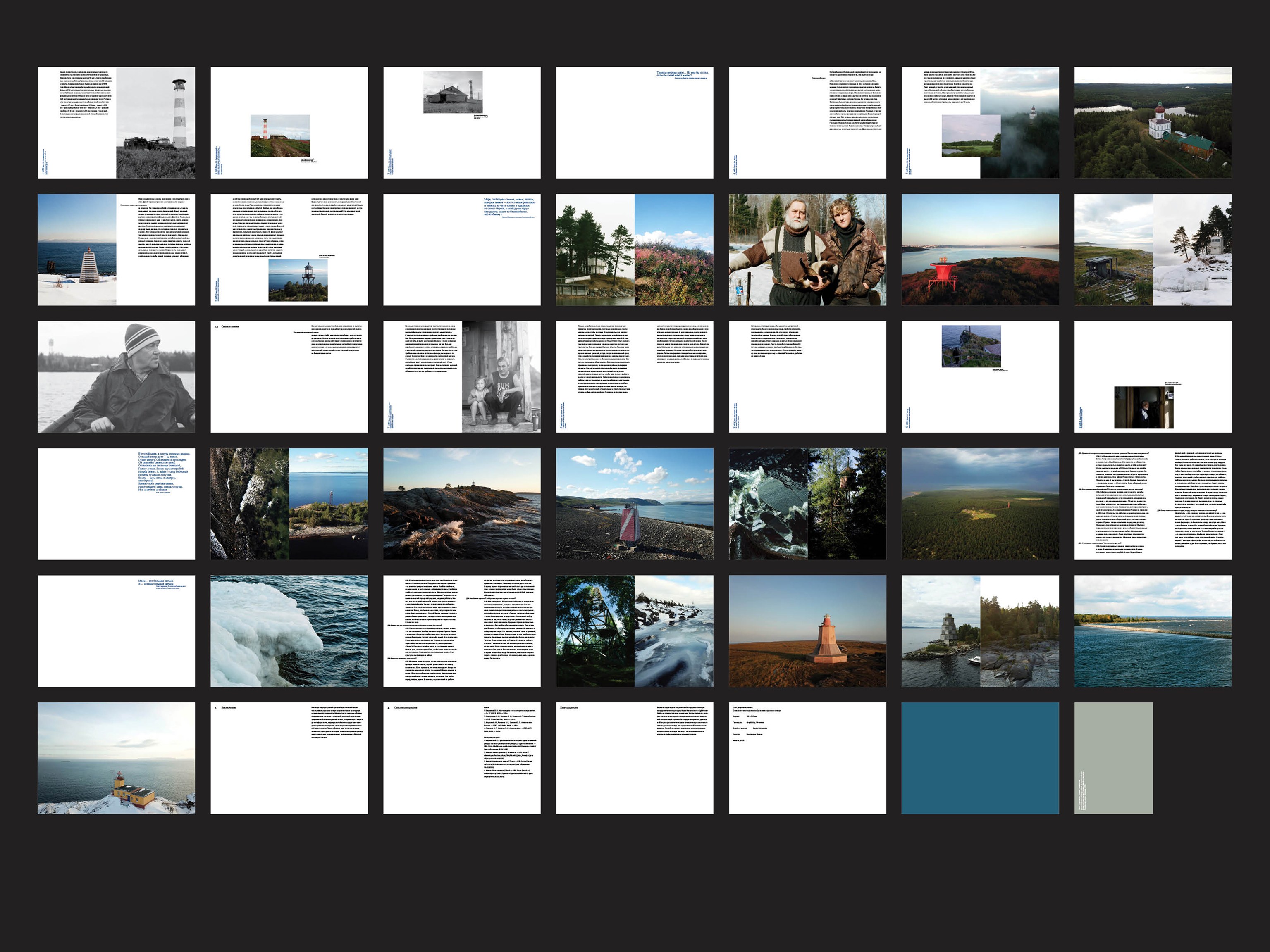Select spread with foggy aerial lighthouse and lake
The image size is (1270, 952).
(980, 122)
